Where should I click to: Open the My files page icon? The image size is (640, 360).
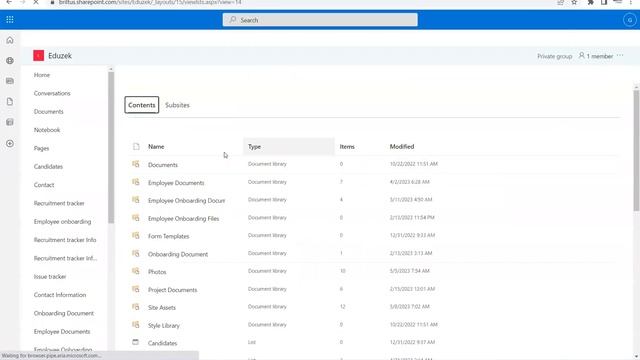[10, 102]
